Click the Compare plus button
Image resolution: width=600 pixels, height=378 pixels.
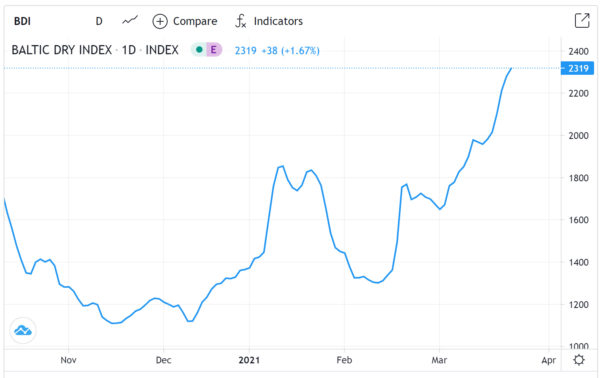[x=160, y=21]
